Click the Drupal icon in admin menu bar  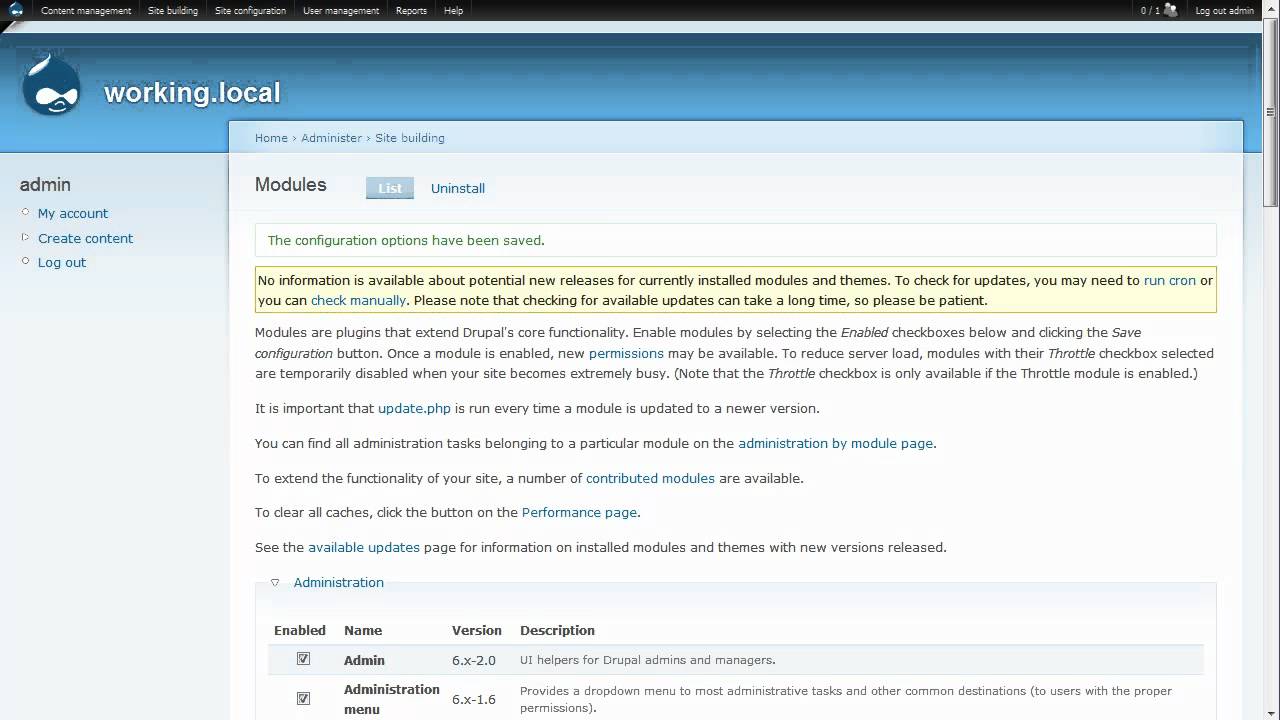15,10
